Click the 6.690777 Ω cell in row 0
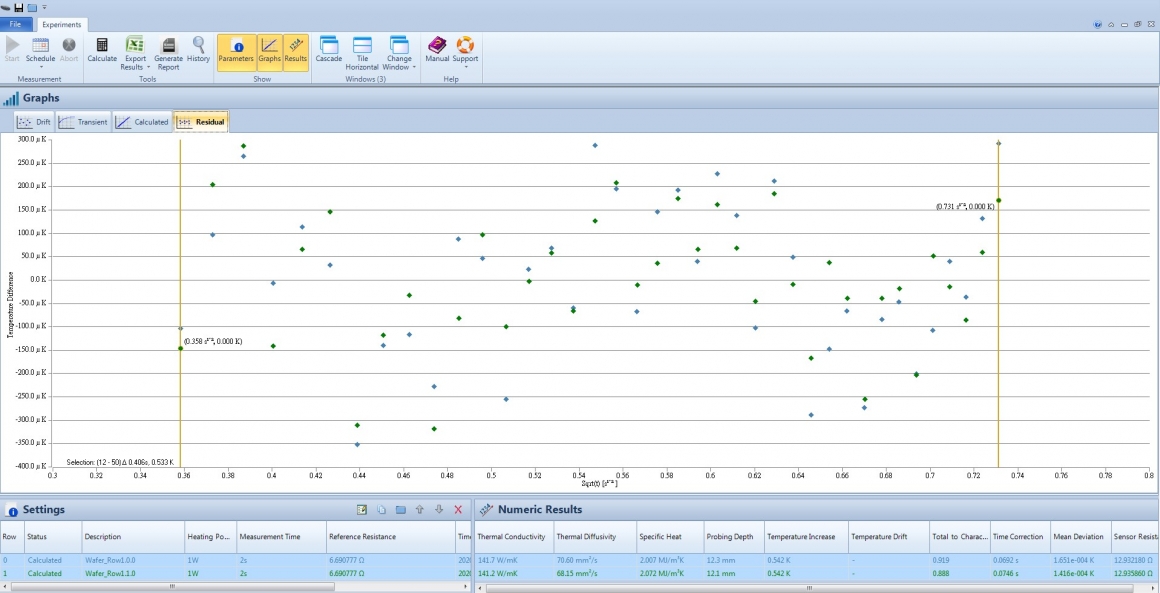The height and width of the screenshot is (593, 1160). (391, 560)
